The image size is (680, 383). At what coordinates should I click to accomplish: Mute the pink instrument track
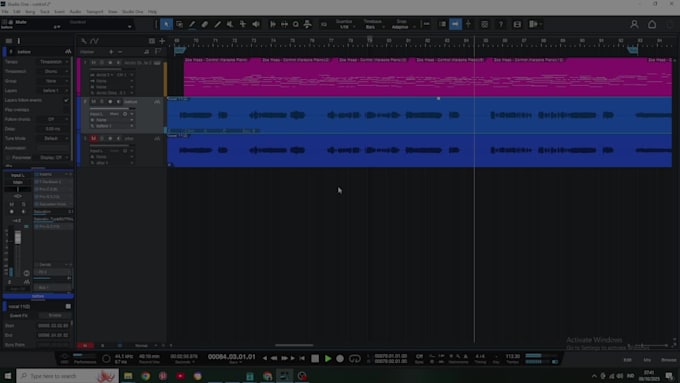click(93, 63)
